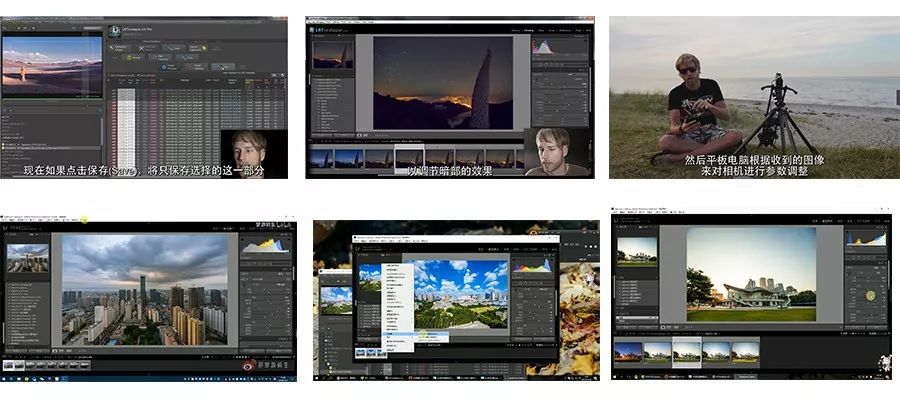Select the first filmstrip thumbnail below the city skyline
The image size is (900, 396).
click(8, 364)
